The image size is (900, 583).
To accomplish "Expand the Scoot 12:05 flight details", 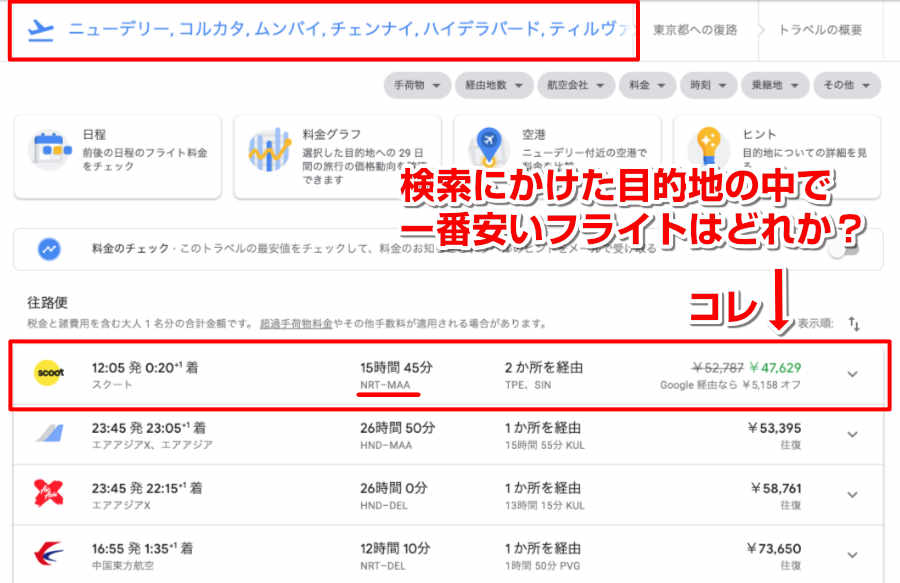I will [852, 374].
